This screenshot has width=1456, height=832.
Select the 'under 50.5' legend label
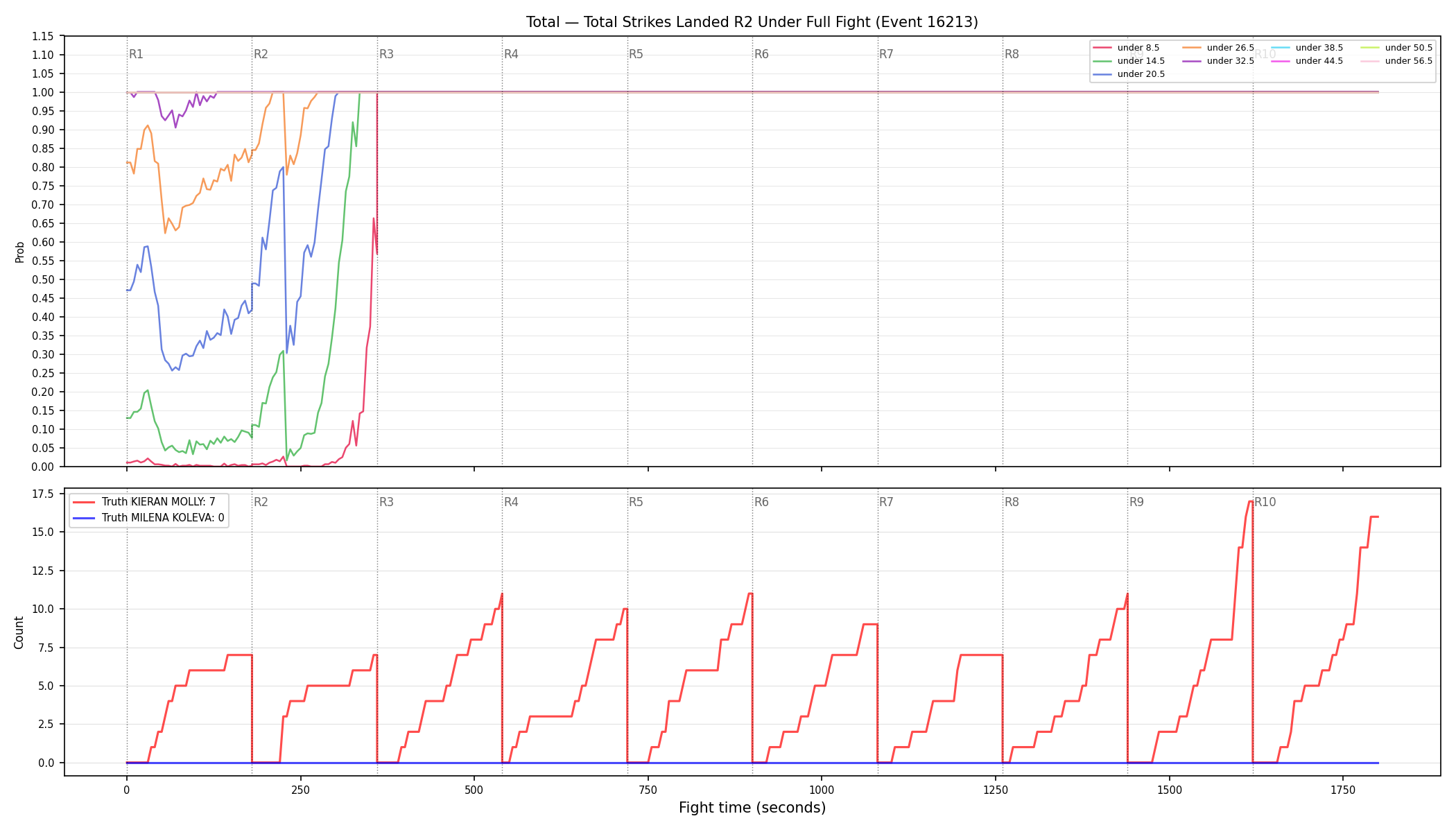[x=1409, y=48]
